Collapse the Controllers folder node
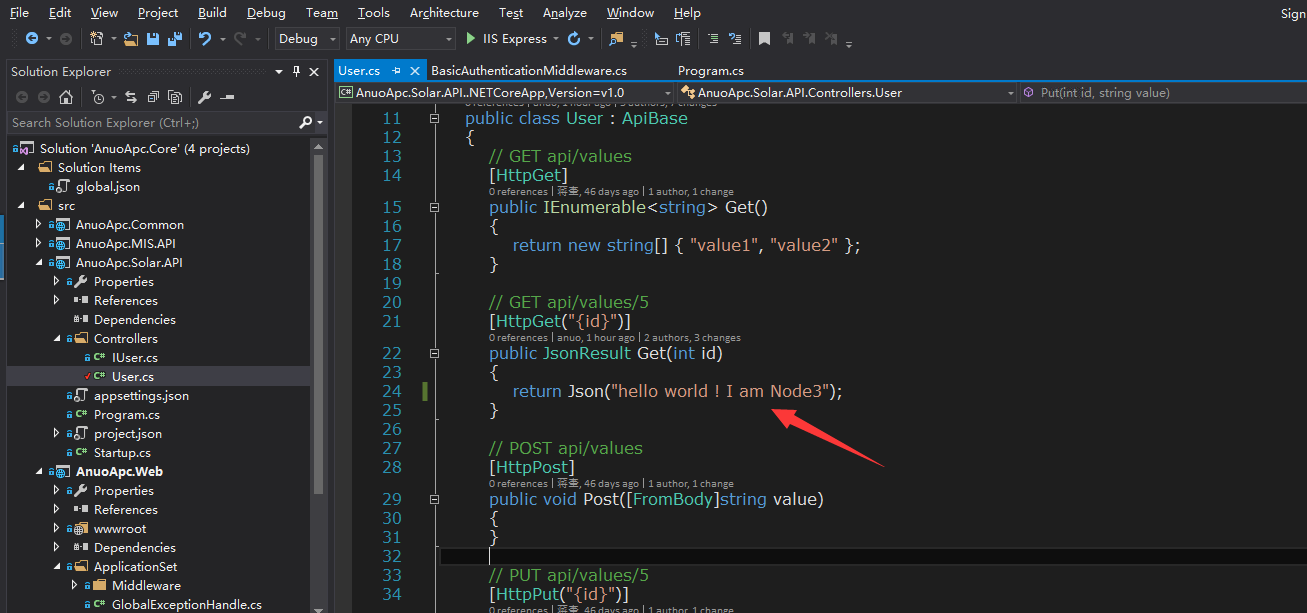1307x613 pixels. (x=57, y=338)
